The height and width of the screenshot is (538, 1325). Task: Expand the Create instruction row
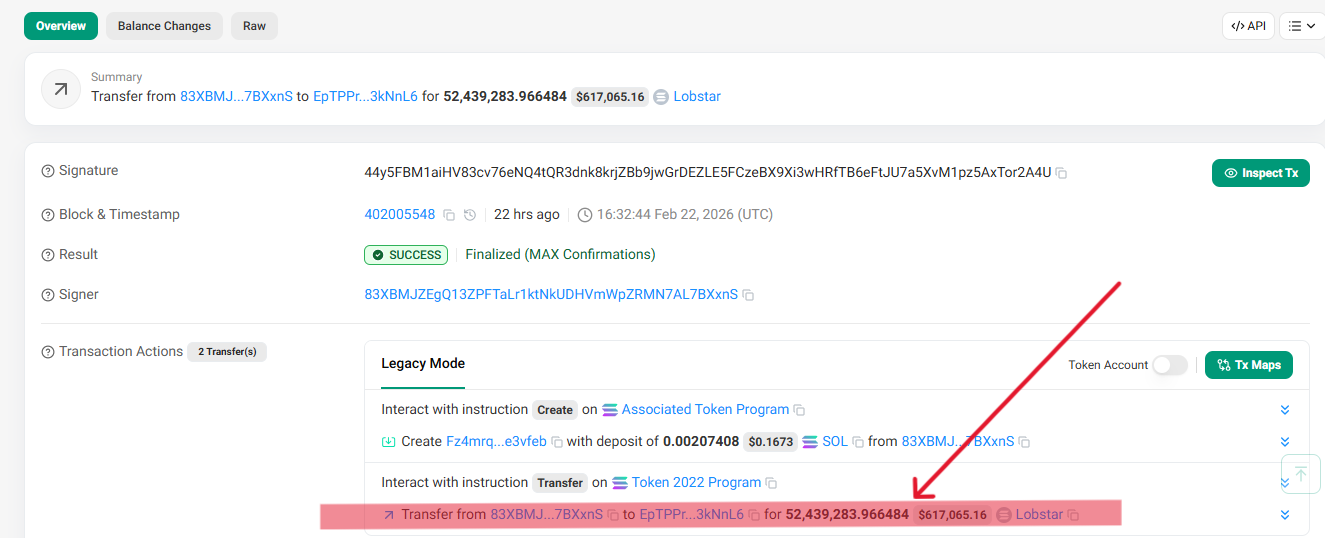click(x=1285, y=410)
